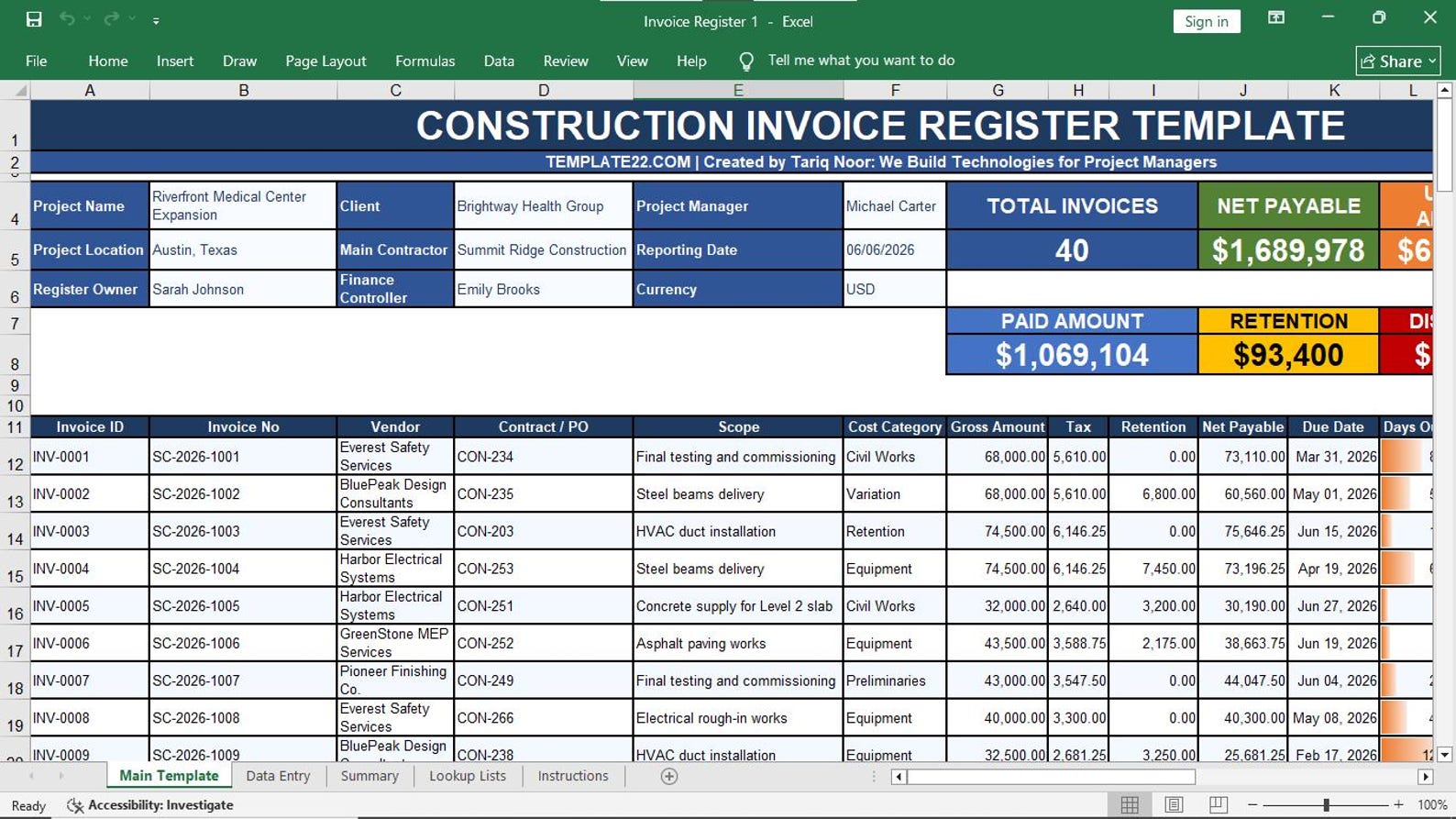Click the horizontal scrollbar left arrow
The width and height of the screenshot is (1456, 819).
coord(899,777)
